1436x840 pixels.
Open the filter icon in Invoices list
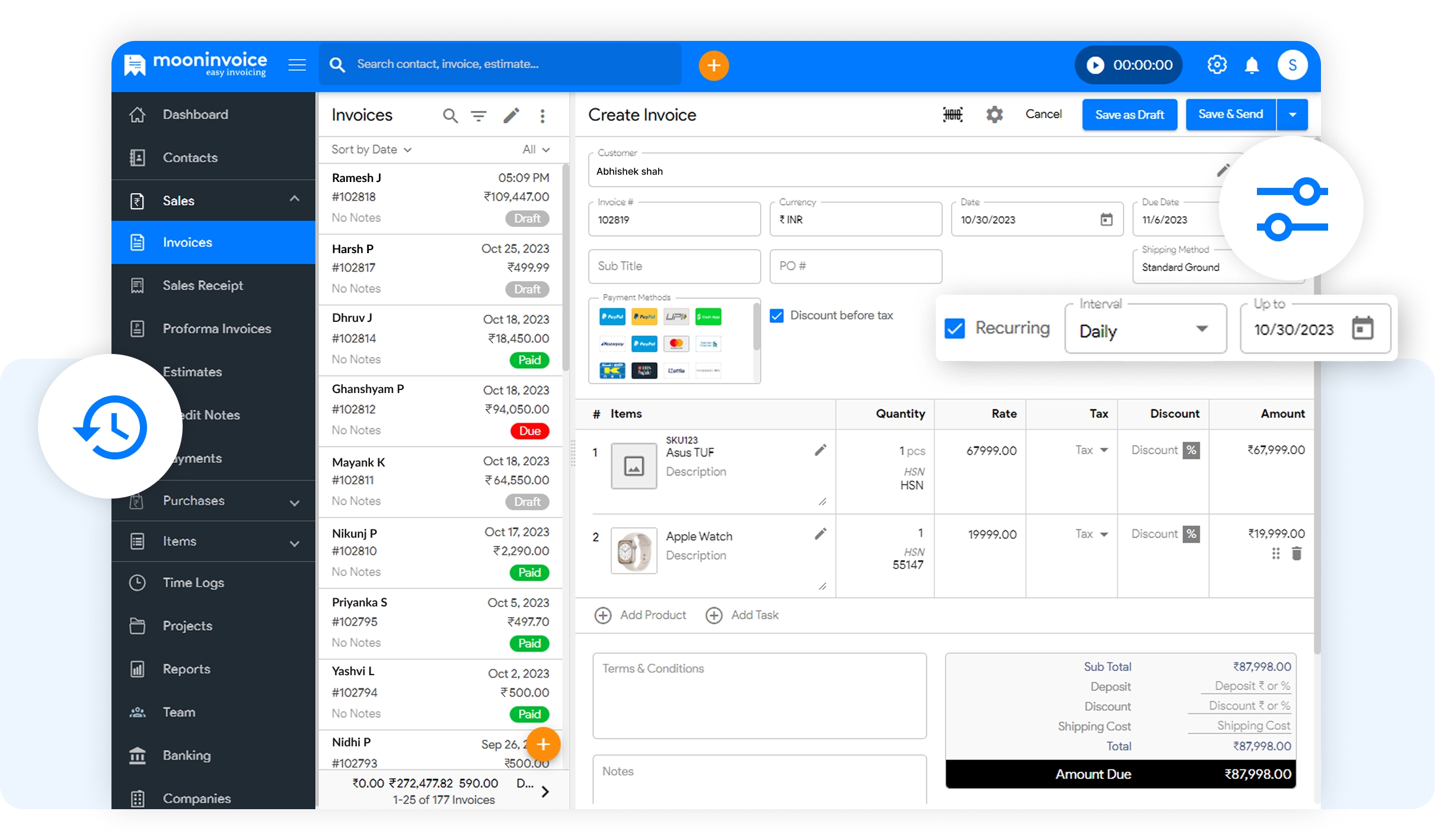(478, 116)
